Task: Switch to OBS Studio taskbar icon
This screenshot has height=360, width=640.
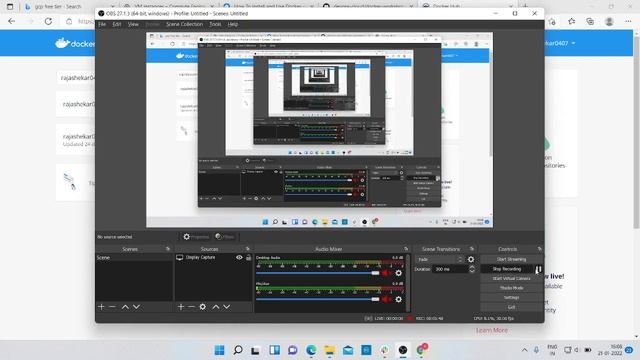Action: click(x=403, y=350)
